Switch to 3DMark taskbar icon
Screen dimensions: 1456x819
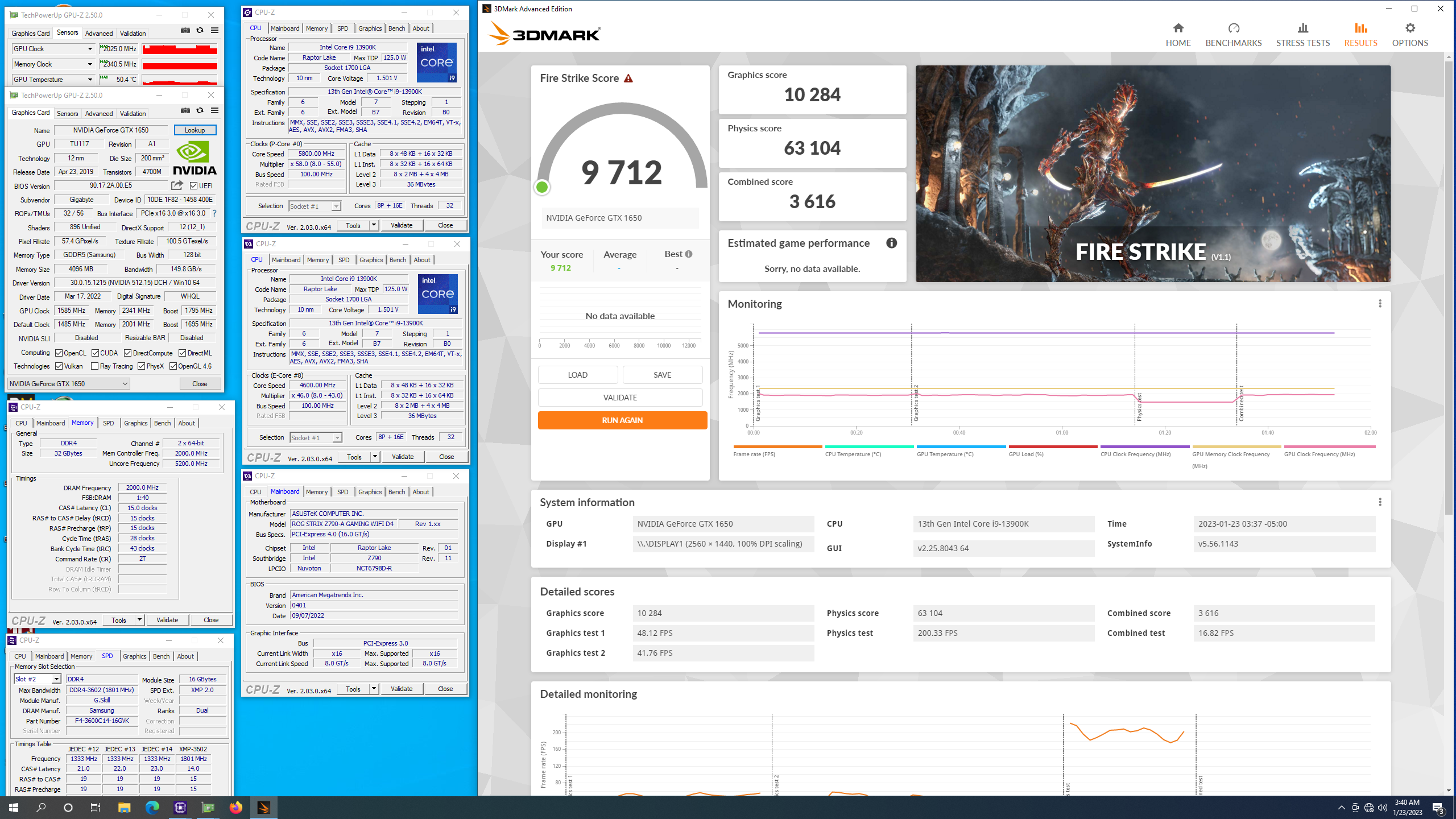coord(263,807)
